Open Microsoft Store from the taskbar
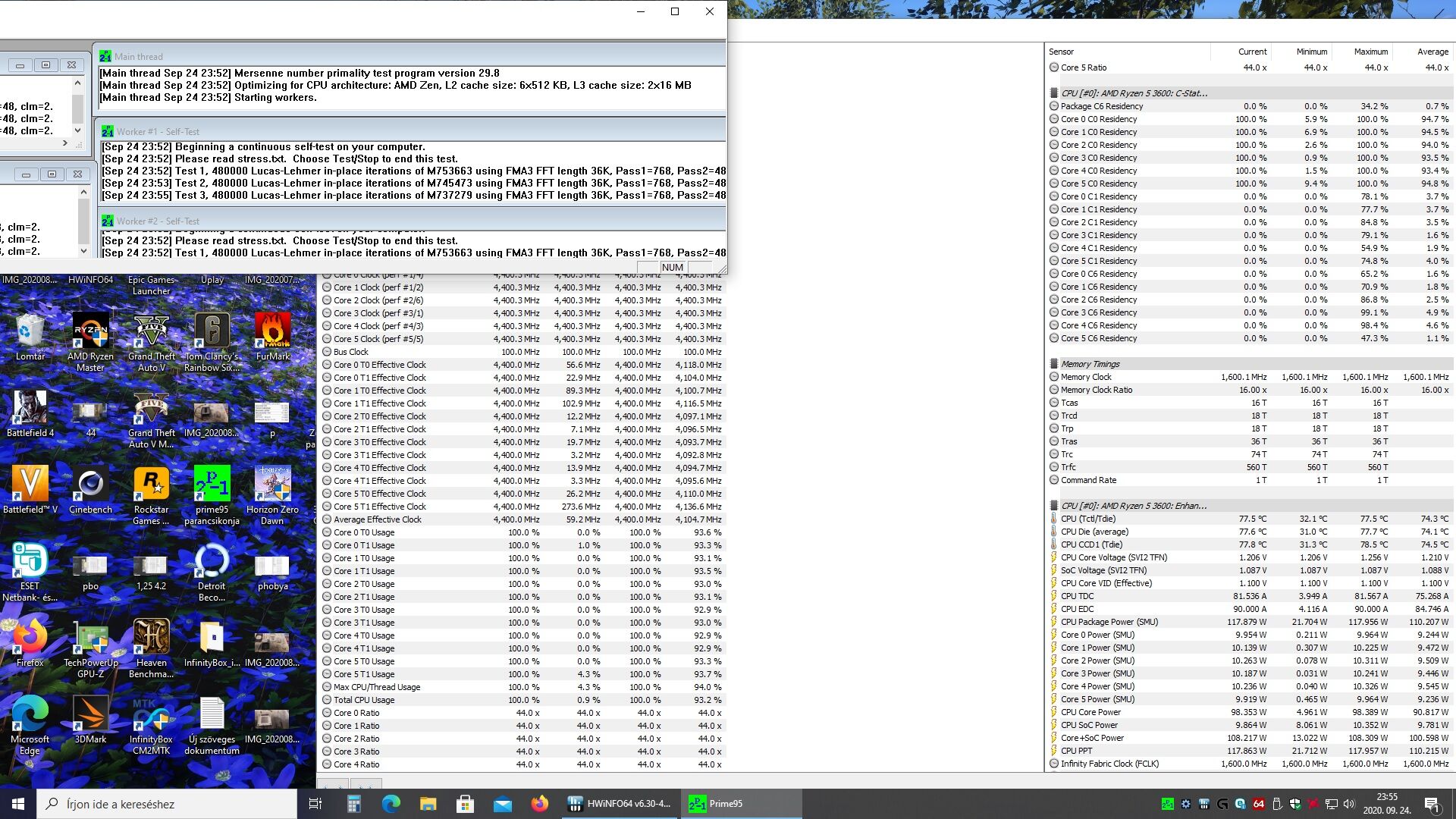 [x=466, y=804]
